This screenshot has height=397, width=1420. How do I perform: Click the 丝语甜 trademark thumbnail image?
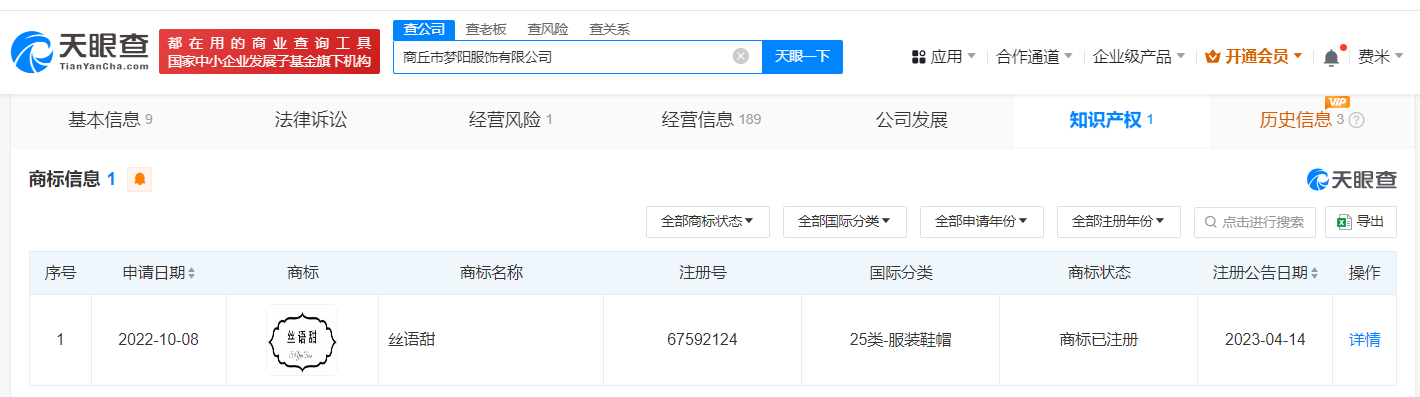[x=302, y=340]
